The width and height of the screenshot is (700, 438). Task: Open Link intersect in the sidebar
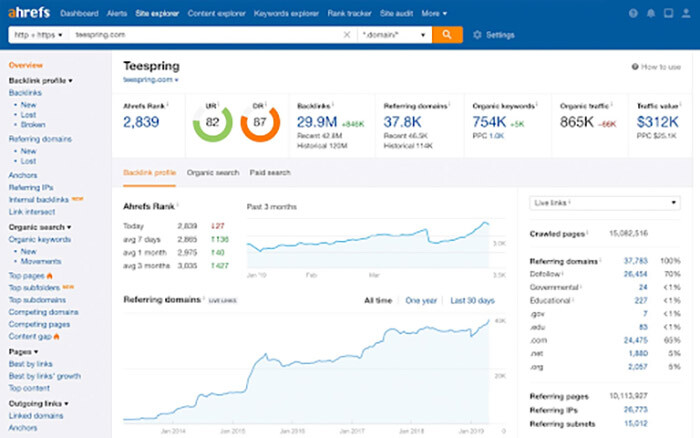click(32, 212)
